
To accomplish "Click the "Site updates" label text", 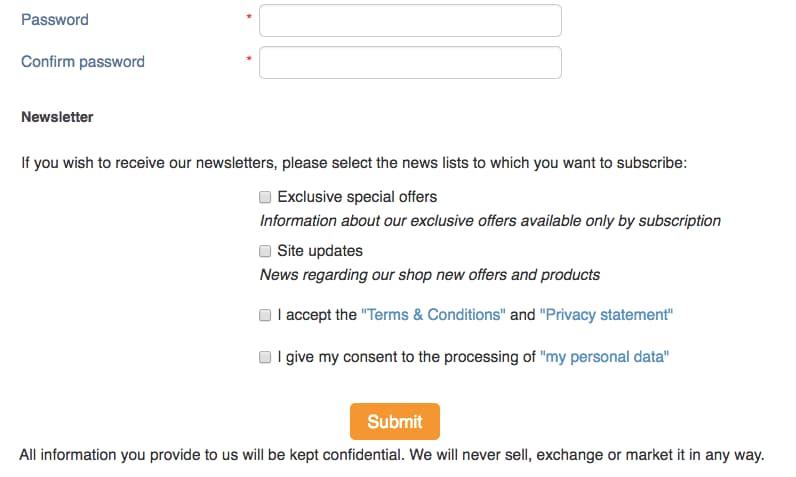I will click(x=320, y=251).
